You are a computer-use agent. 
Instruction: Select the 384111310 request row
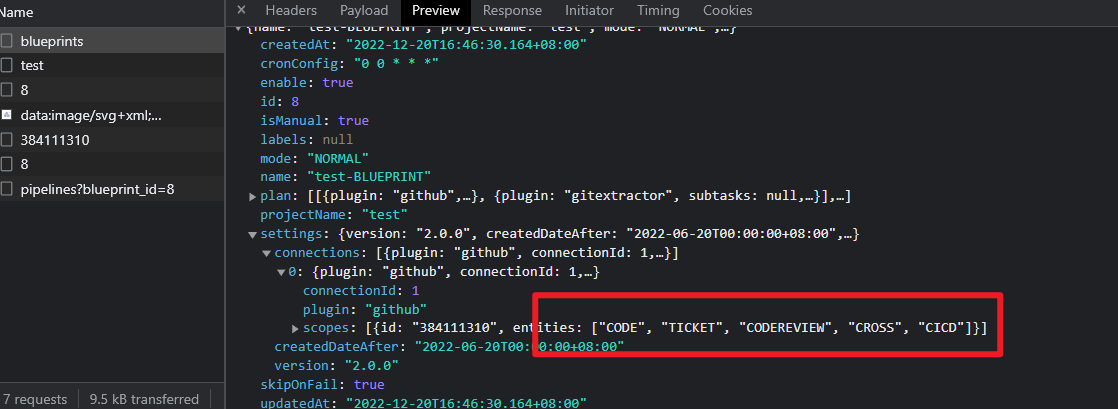tap(112, 140)
